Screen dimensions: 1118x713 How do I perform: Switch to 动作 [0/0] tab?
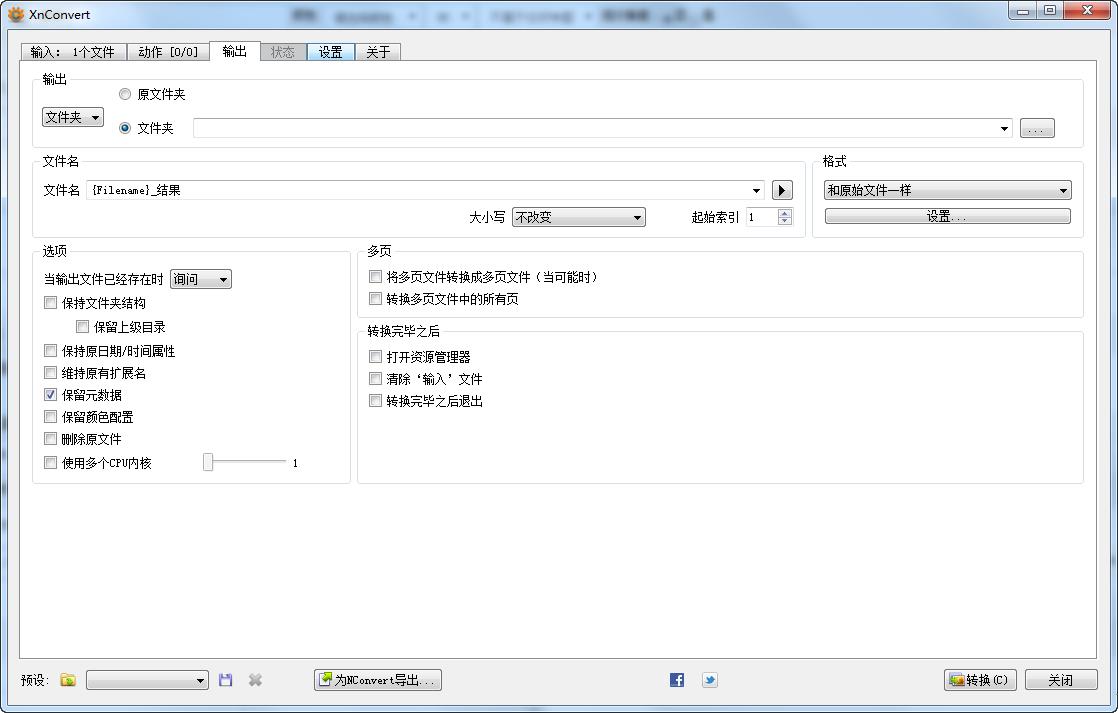168,52
